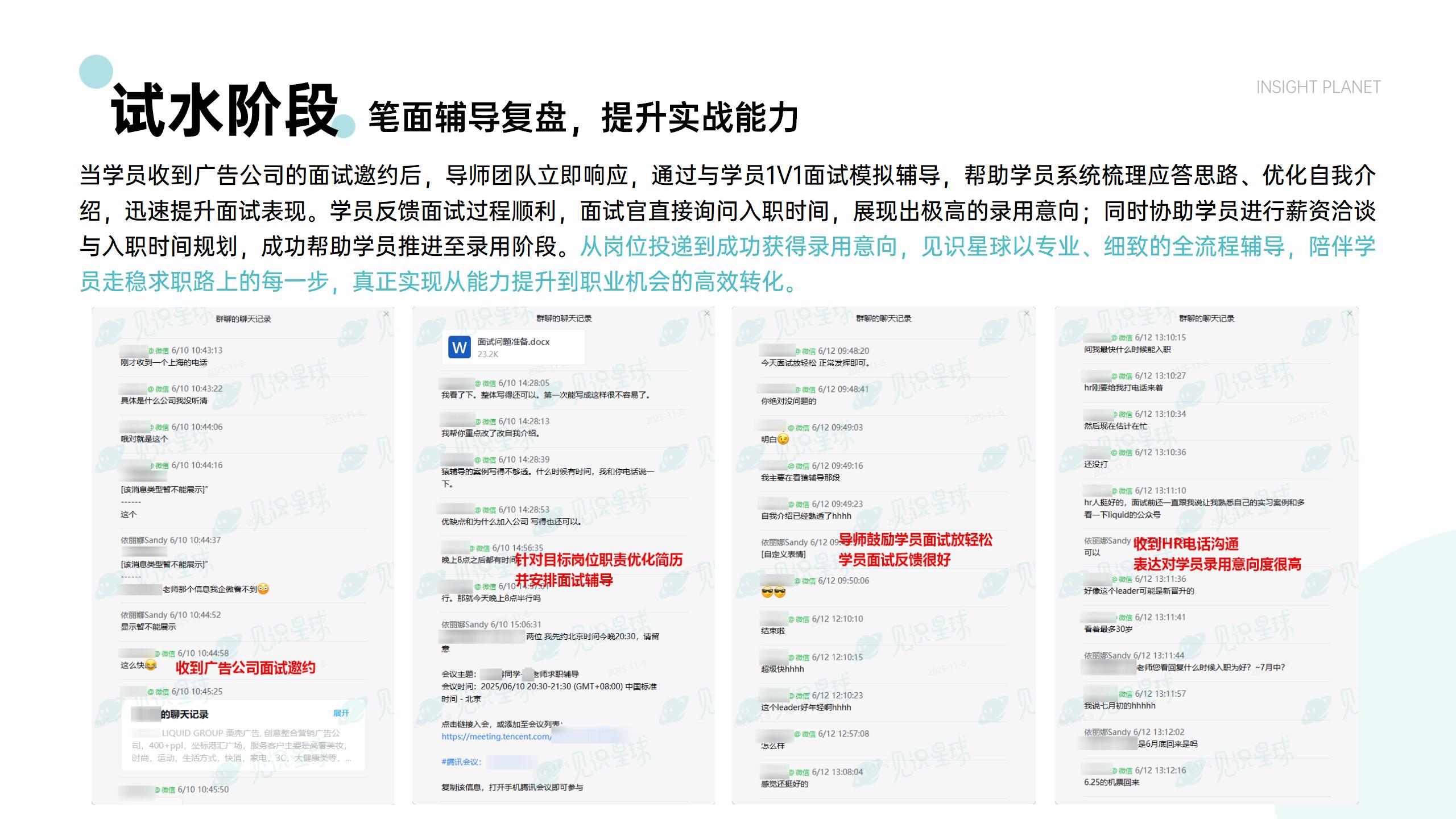Click the teal circle beside 试水阶段

[x=96, y=72]
